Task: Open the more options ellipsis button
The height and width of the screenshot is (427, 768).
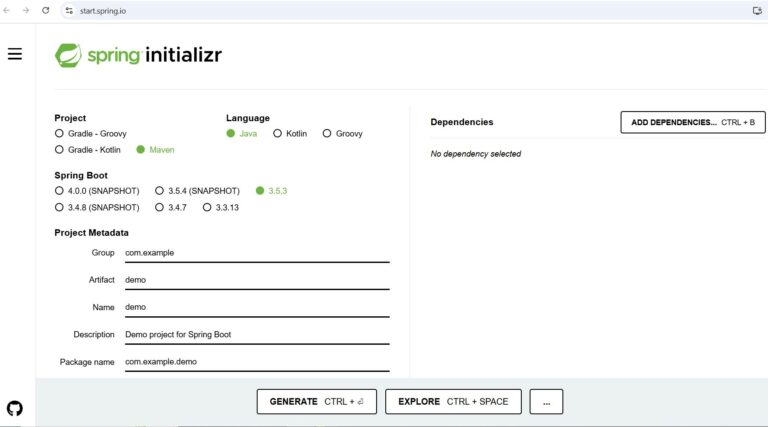Action: 546,401
